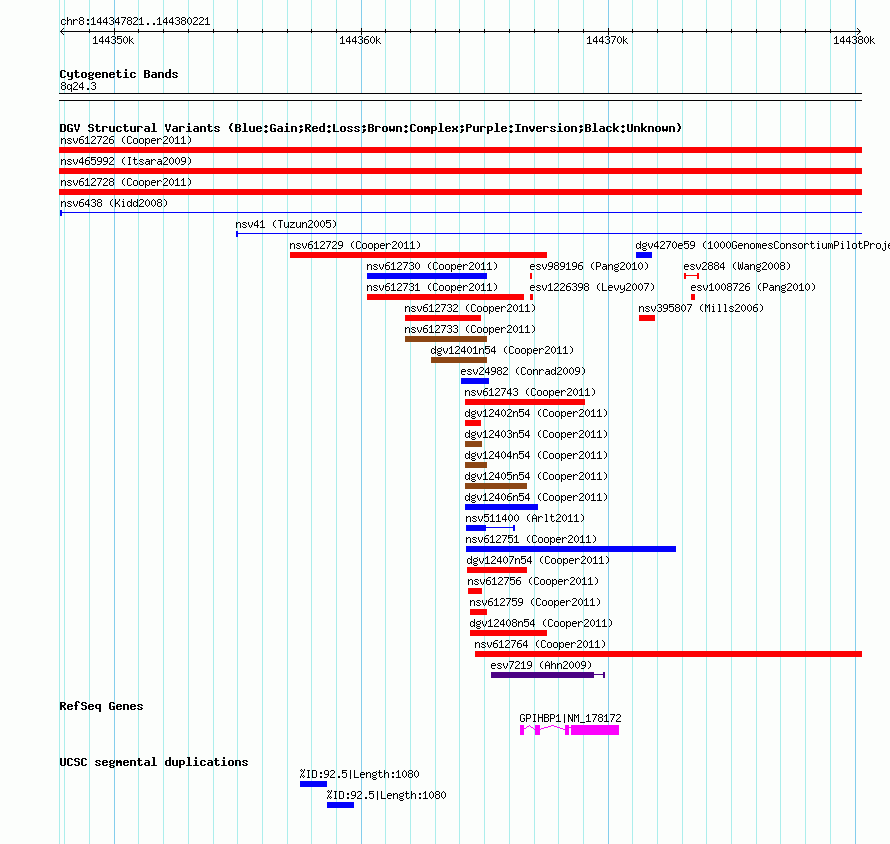Click the left arrow on ruler
This screenshot has height=844, width=890.
pos(62,32)
